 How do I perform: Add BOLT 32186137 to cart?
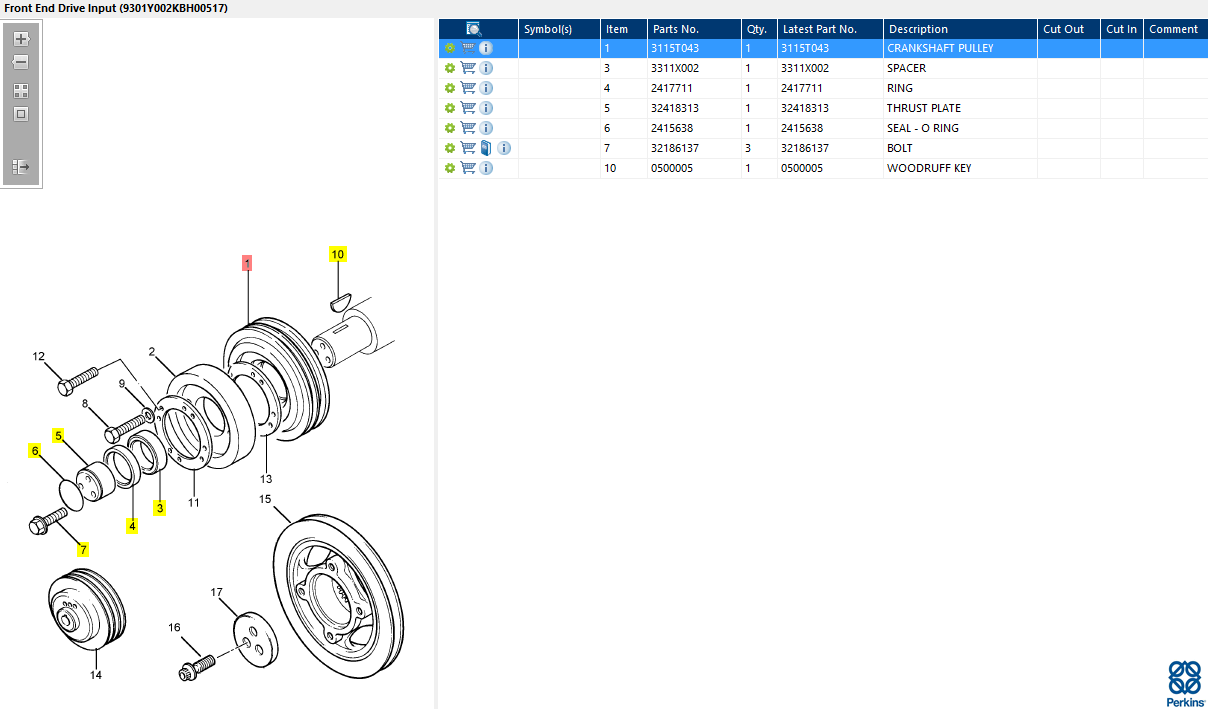click(x=468, y=148)
